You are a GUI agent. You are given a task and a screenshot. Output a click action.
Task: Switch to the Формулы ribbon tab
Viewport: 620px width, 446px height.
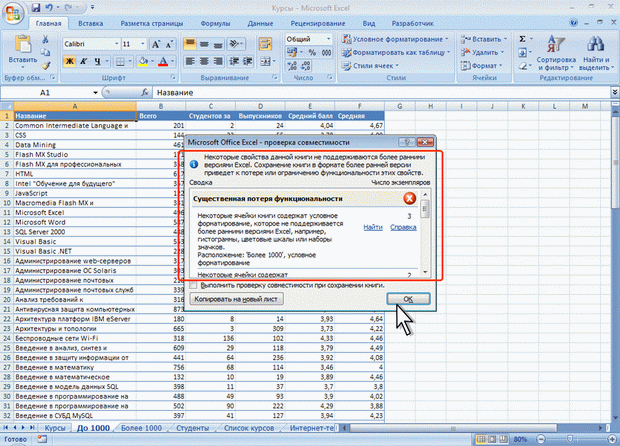pyautogui.click(x=215, y=23)
